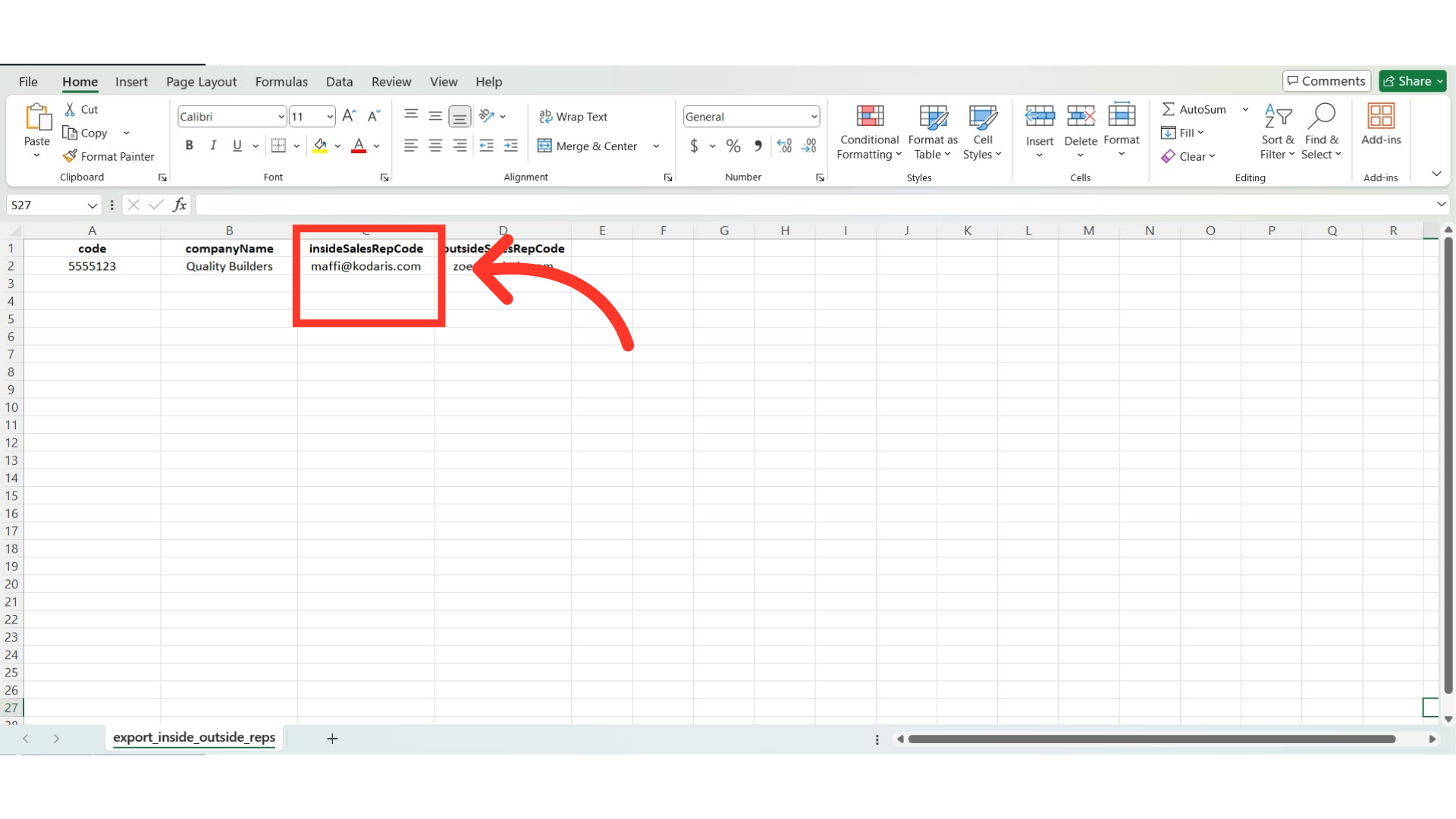Click the Conditional Formatting icon

click(x=870, y=117)
